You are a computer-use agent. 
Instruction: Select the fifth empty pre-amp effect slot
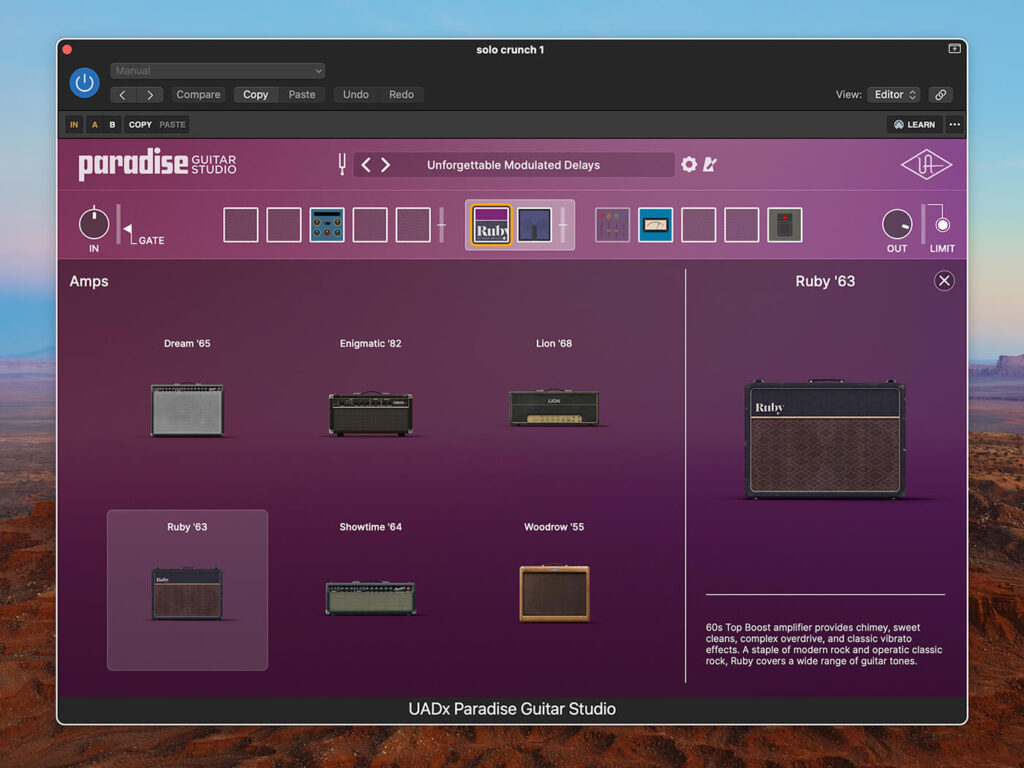coord(413,225)
